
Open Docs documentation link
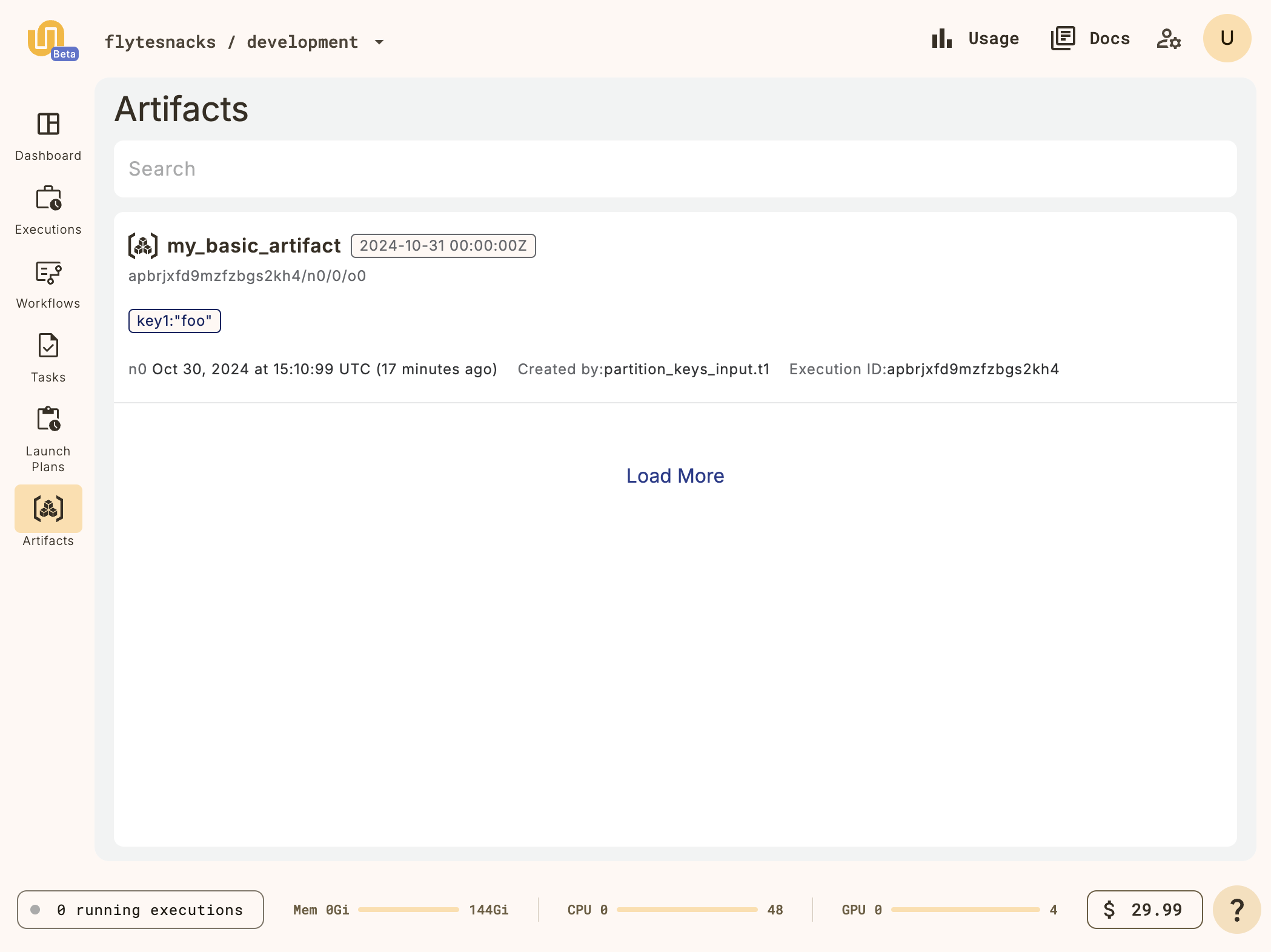click(1090, 38)
